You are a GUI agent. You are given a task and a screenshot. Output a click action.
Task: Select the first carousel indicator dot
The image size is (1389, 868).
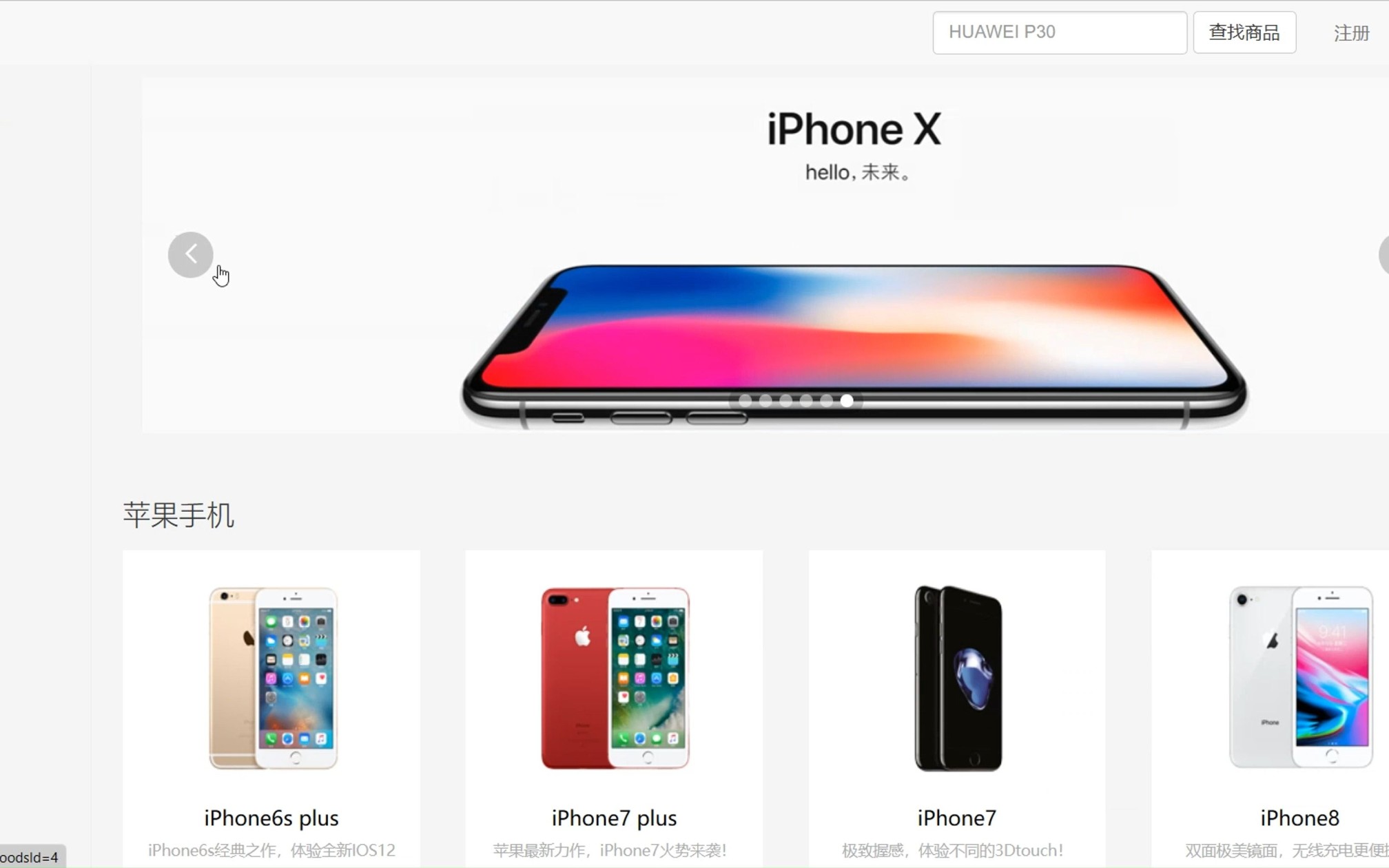(x=745, y=400)
